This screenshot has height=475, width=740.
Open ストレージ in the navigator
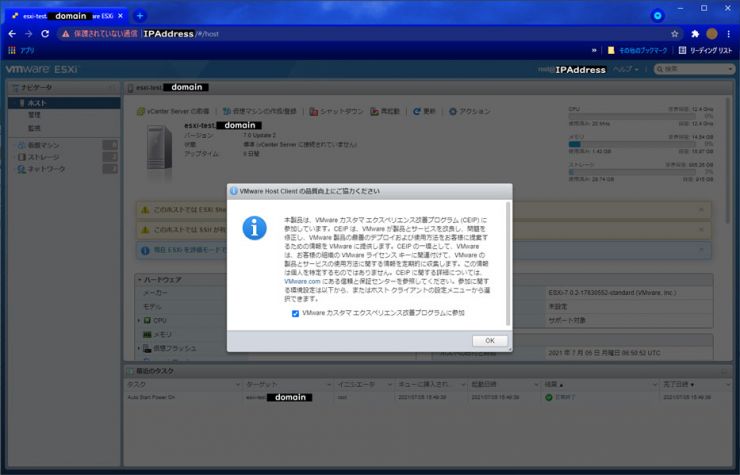point(43,157)
